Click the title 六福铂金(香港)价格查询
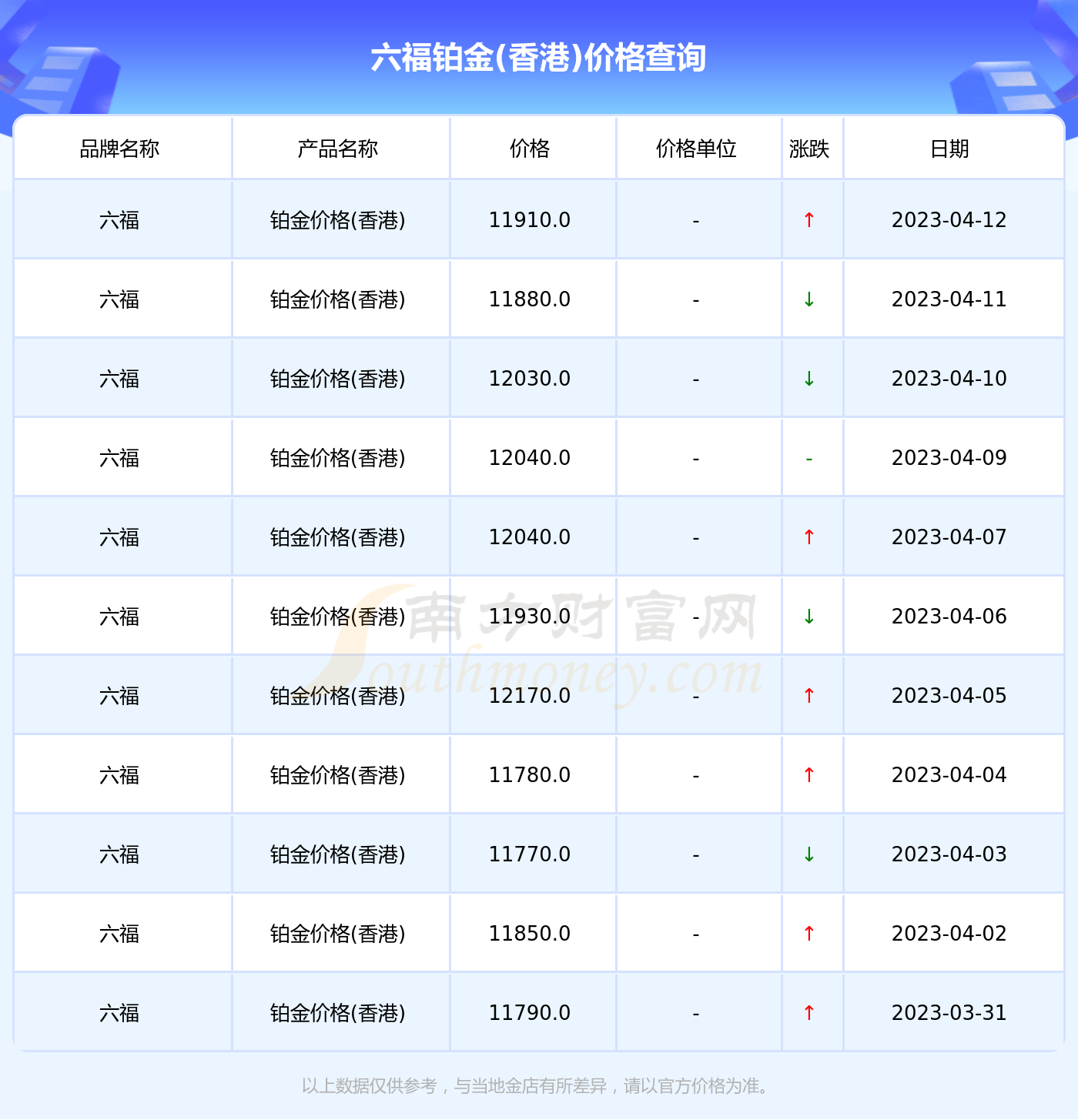This screenshot has height=1120, width=1078. (x=538, y=58)
